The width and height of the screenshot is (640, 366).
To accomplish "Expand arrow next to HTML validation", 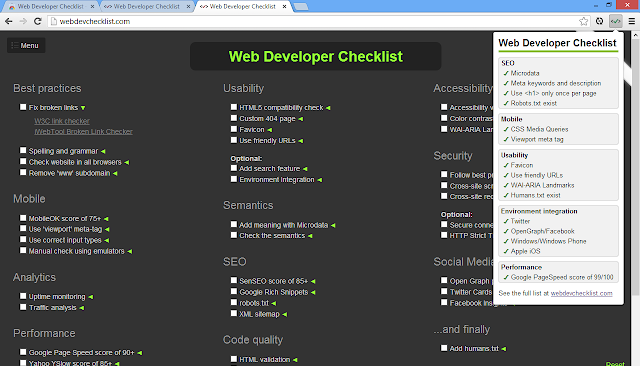I will coord(295,360).
